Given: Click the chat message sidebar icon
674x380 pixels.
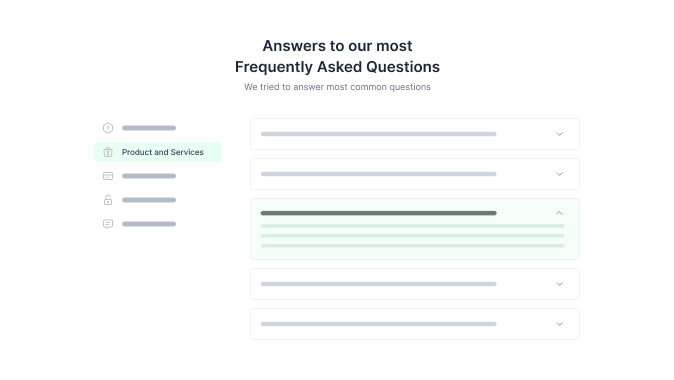Looking at the screenshot, I should pos(108,224).
